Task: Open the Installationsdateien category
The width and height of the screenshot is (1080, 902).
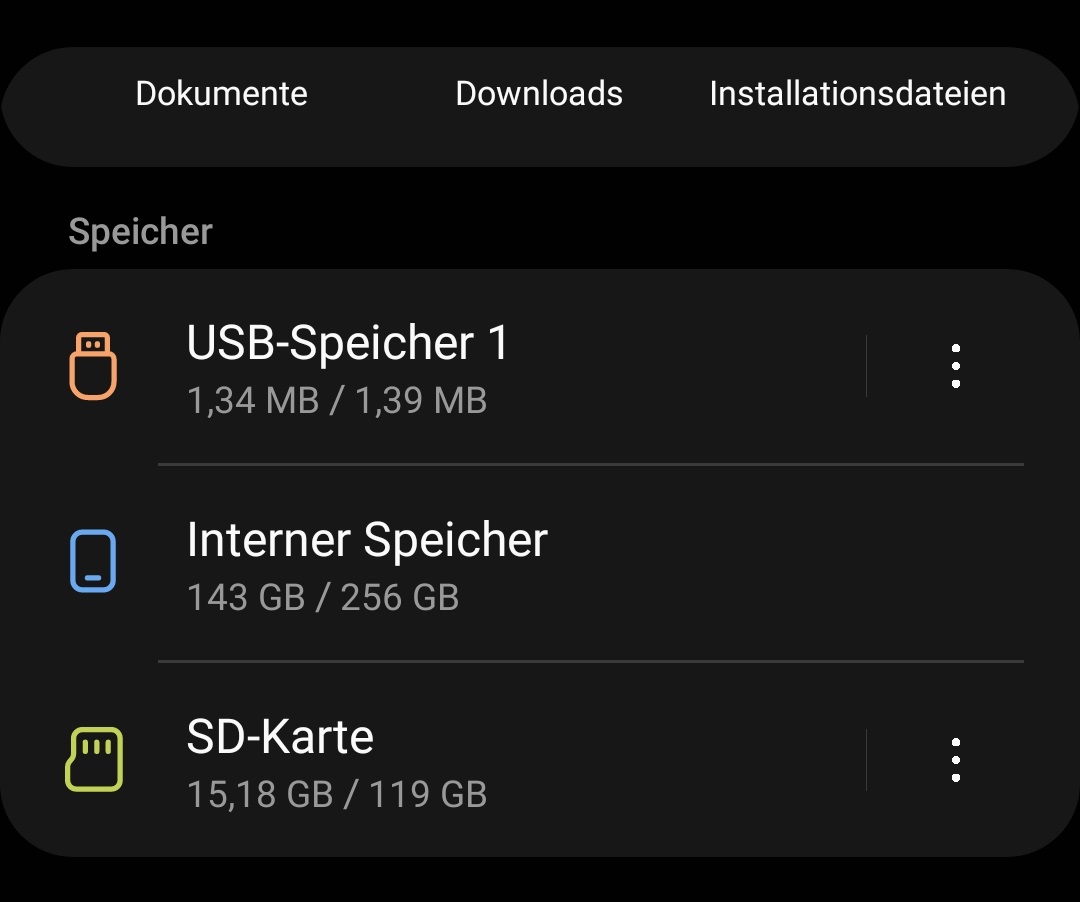Action: (x=858, y=94)
